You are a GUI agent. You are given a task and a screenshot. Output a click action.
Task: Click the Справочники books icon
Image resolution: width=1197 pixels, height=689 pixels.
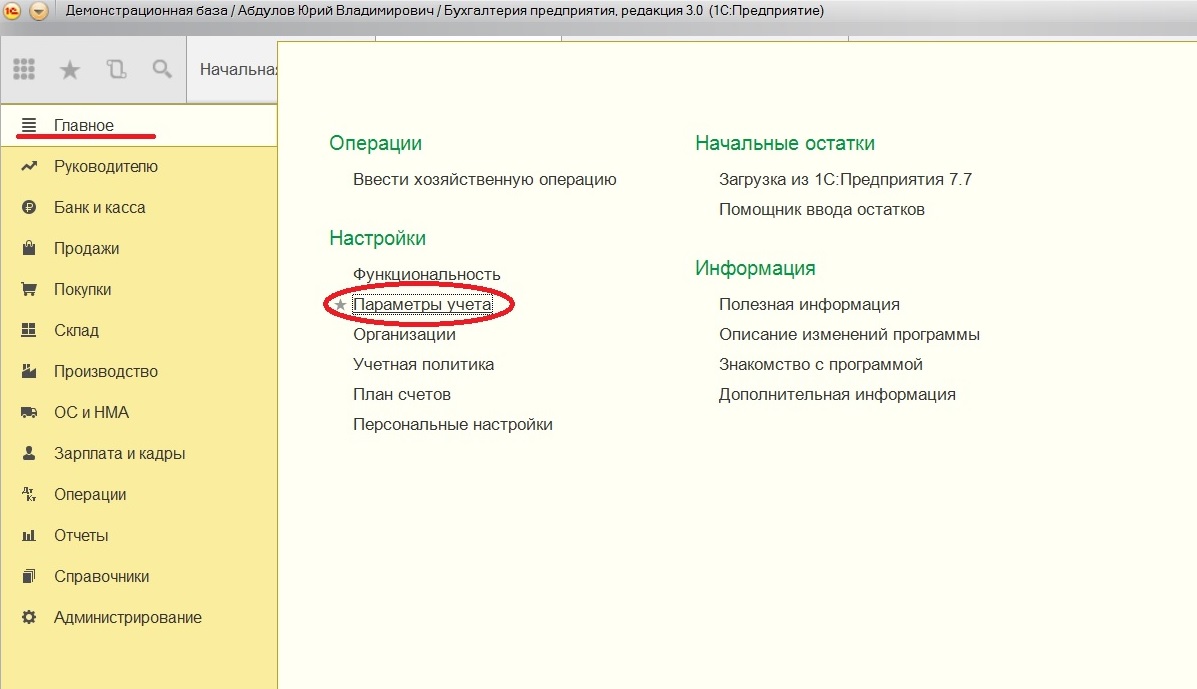(x=29, y=576)
